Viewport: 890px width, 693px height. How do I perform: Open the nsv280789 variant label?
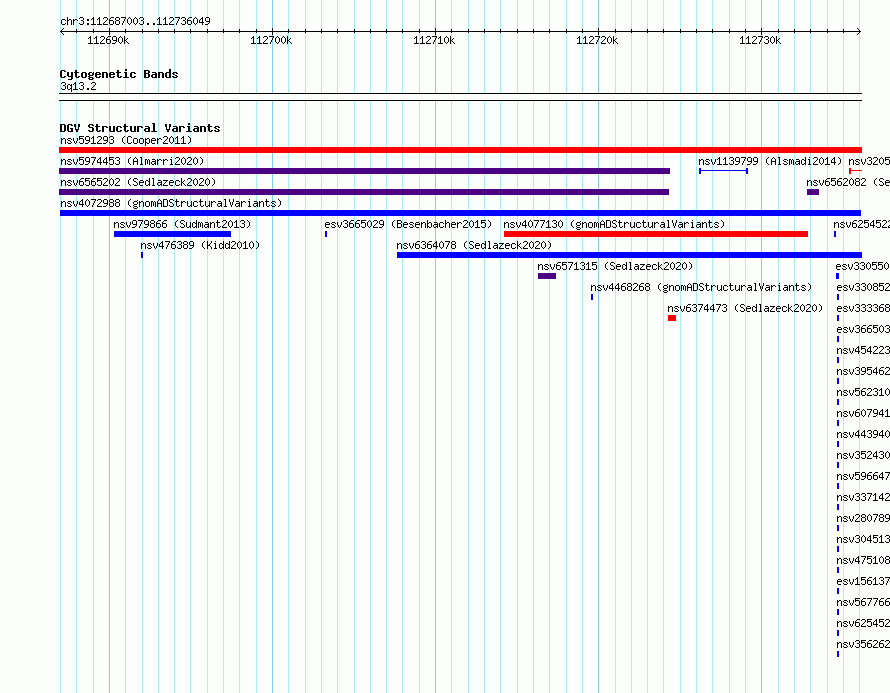863,518
